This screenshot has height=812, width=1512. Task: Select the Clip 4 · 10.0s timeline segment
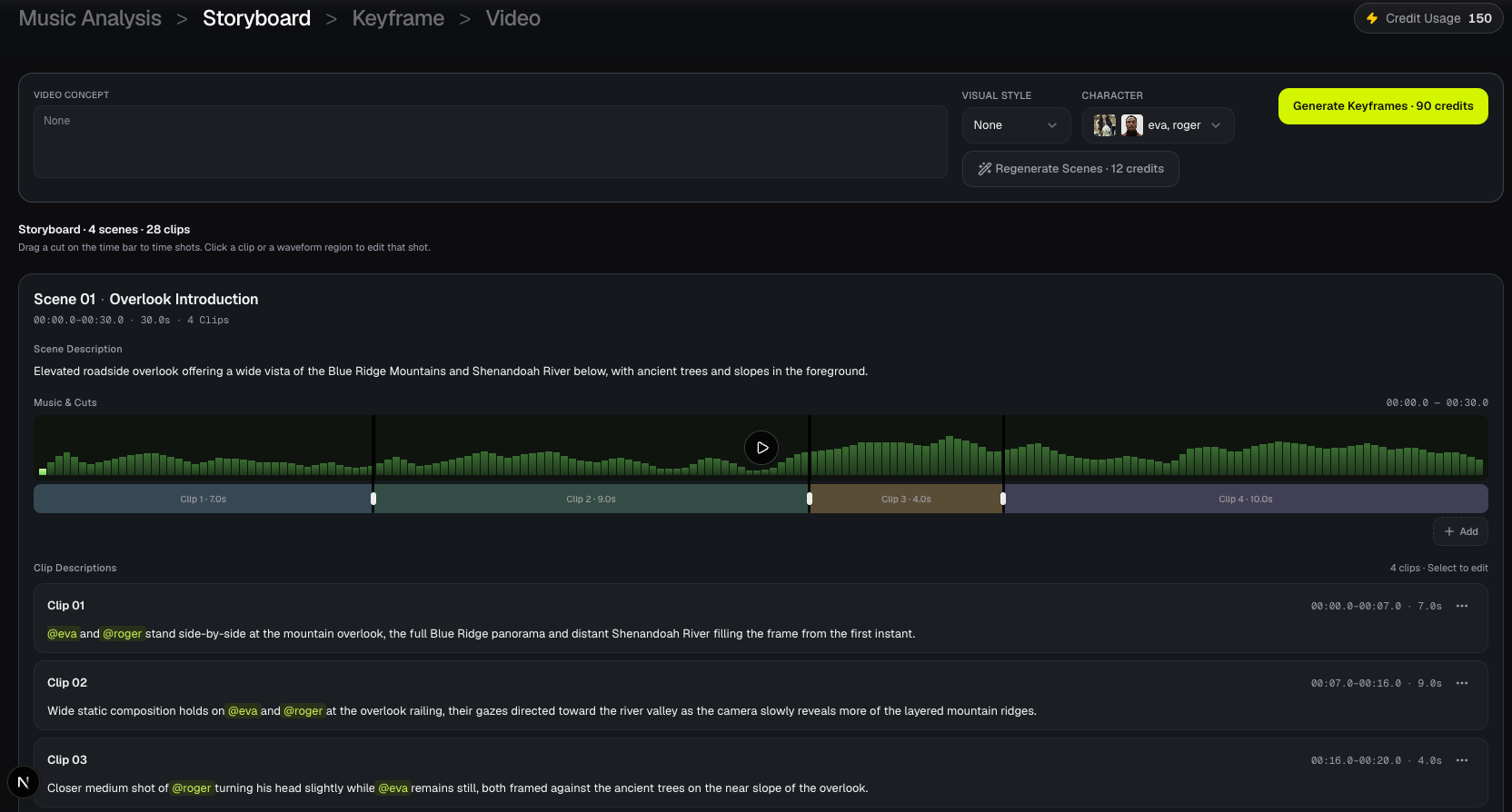point(1246,499)
